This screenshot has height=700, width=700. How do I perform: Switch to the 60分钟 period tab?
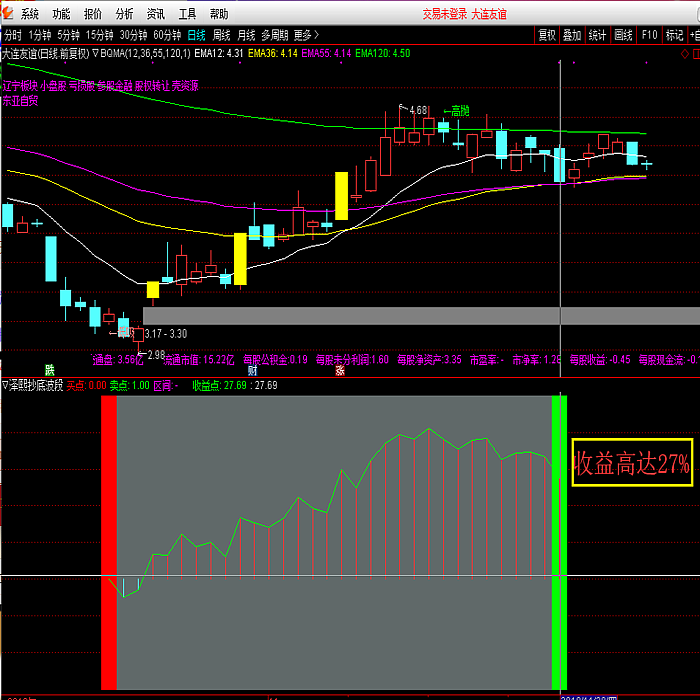pos(167,35)
